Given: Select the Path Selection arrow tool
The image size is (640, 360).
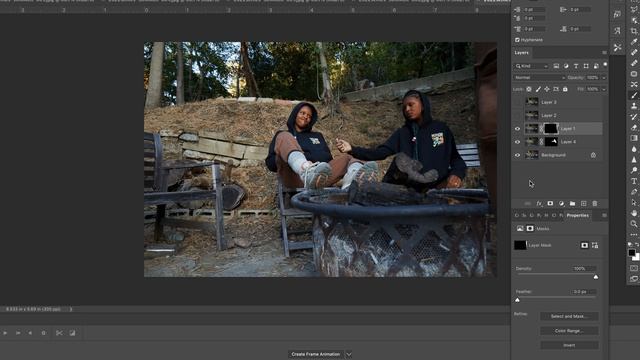Looking at the screenshot, I should point(634,202).
